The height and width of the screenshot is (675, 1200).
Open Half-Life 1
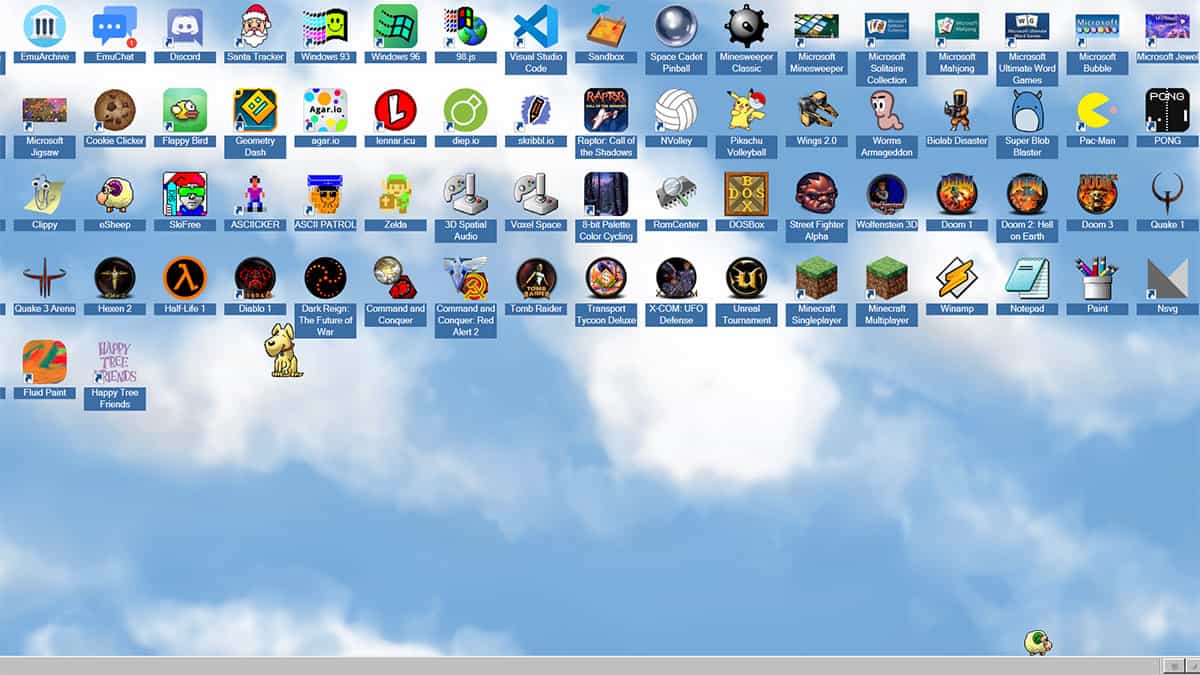(x=185, y=280)
